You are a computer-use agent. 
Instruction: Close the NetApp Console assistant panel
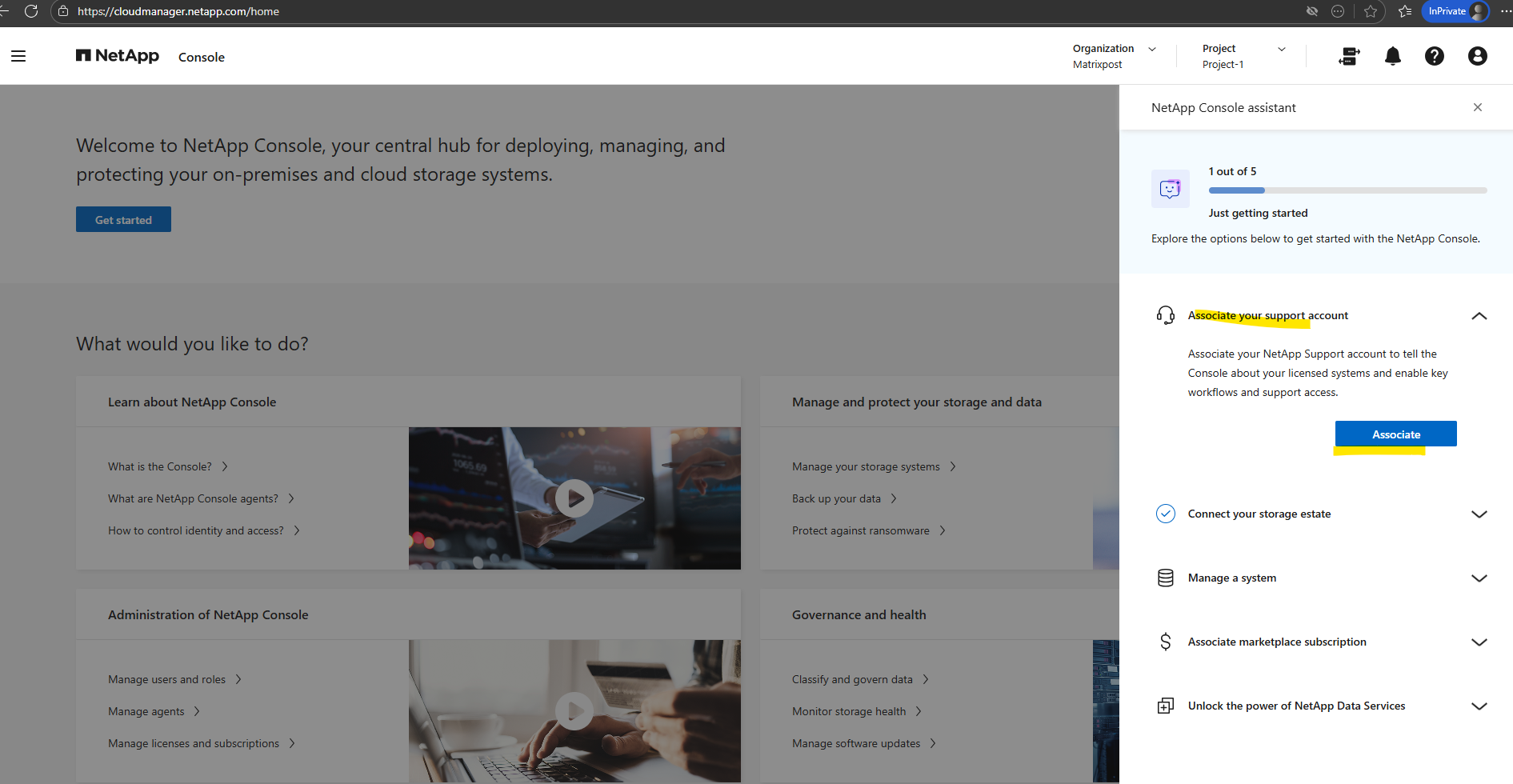(x=1478, y=107)
